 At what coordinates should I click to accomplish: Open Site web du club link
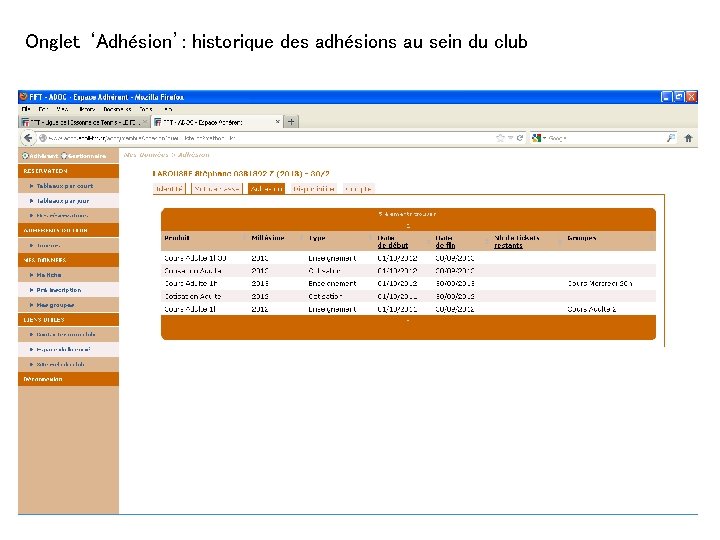point(60,364)
